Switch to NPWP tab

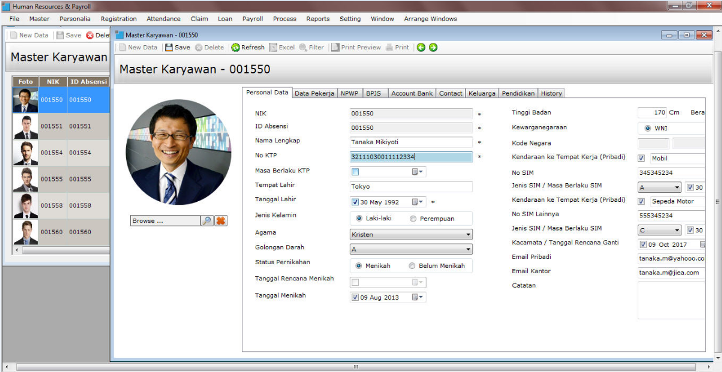click(x=349, y=93)
